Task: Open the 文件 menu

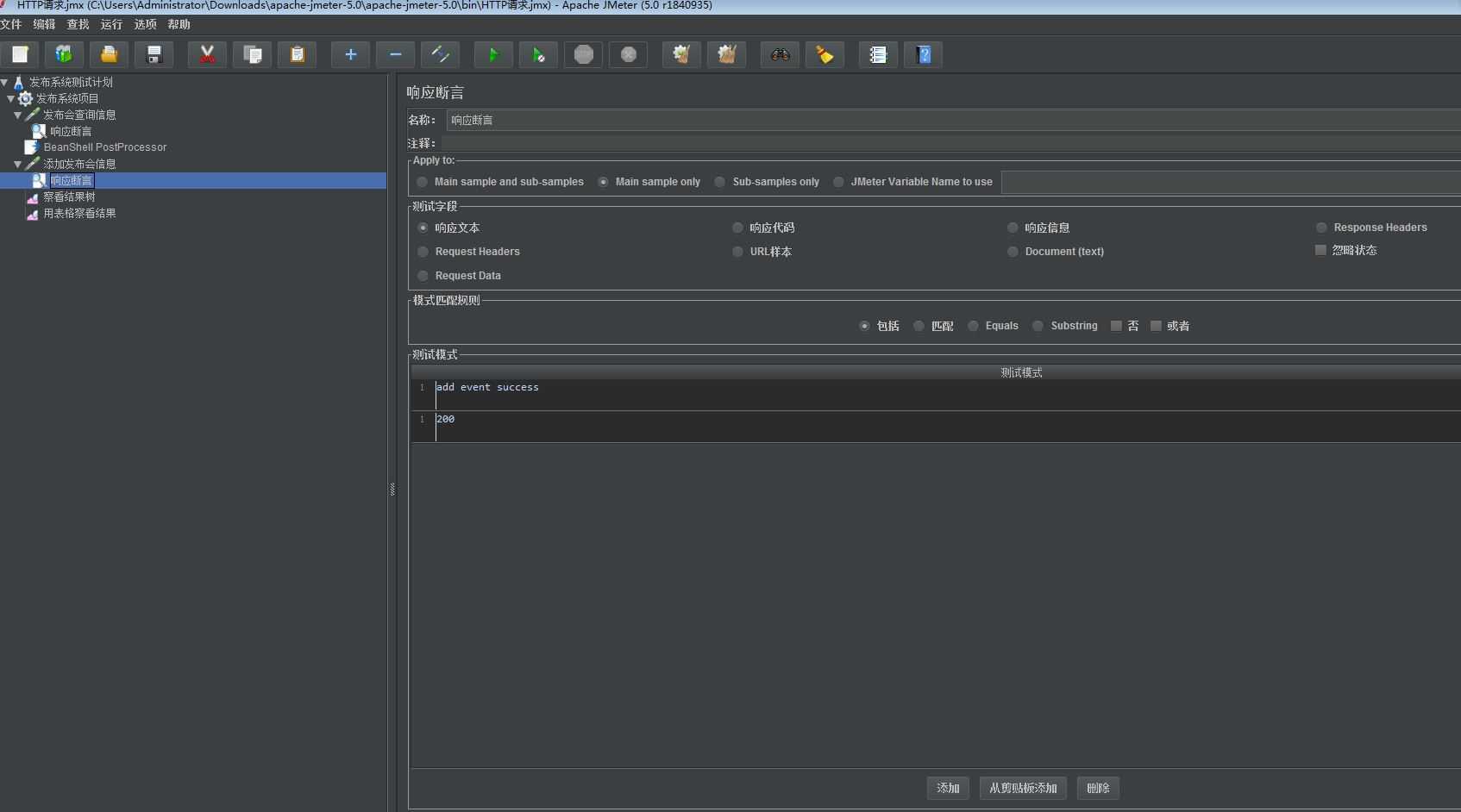Action: click(x=11, y=24)
